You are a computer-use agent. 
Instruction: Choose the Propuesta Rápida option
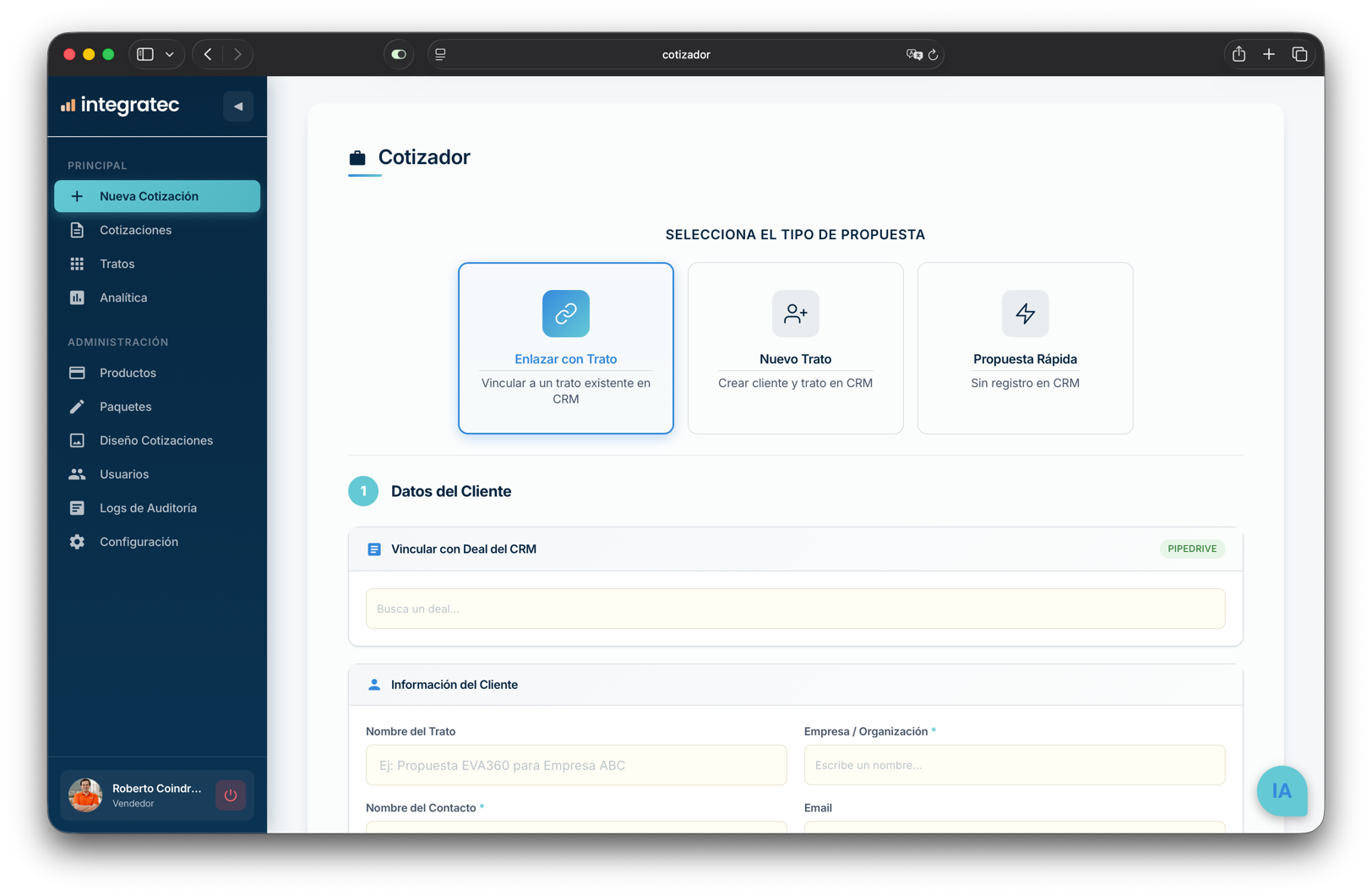pyautogui.click(x=1025, y=347)
